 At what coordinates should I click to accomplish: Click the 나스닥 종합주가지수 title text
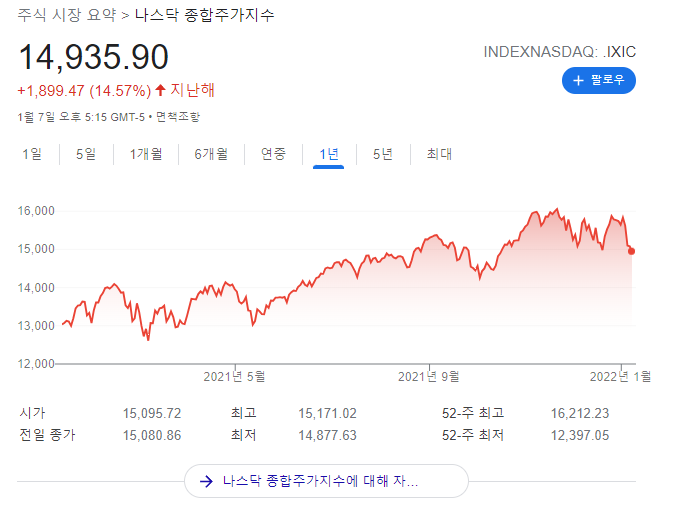[x=205, y=15]
